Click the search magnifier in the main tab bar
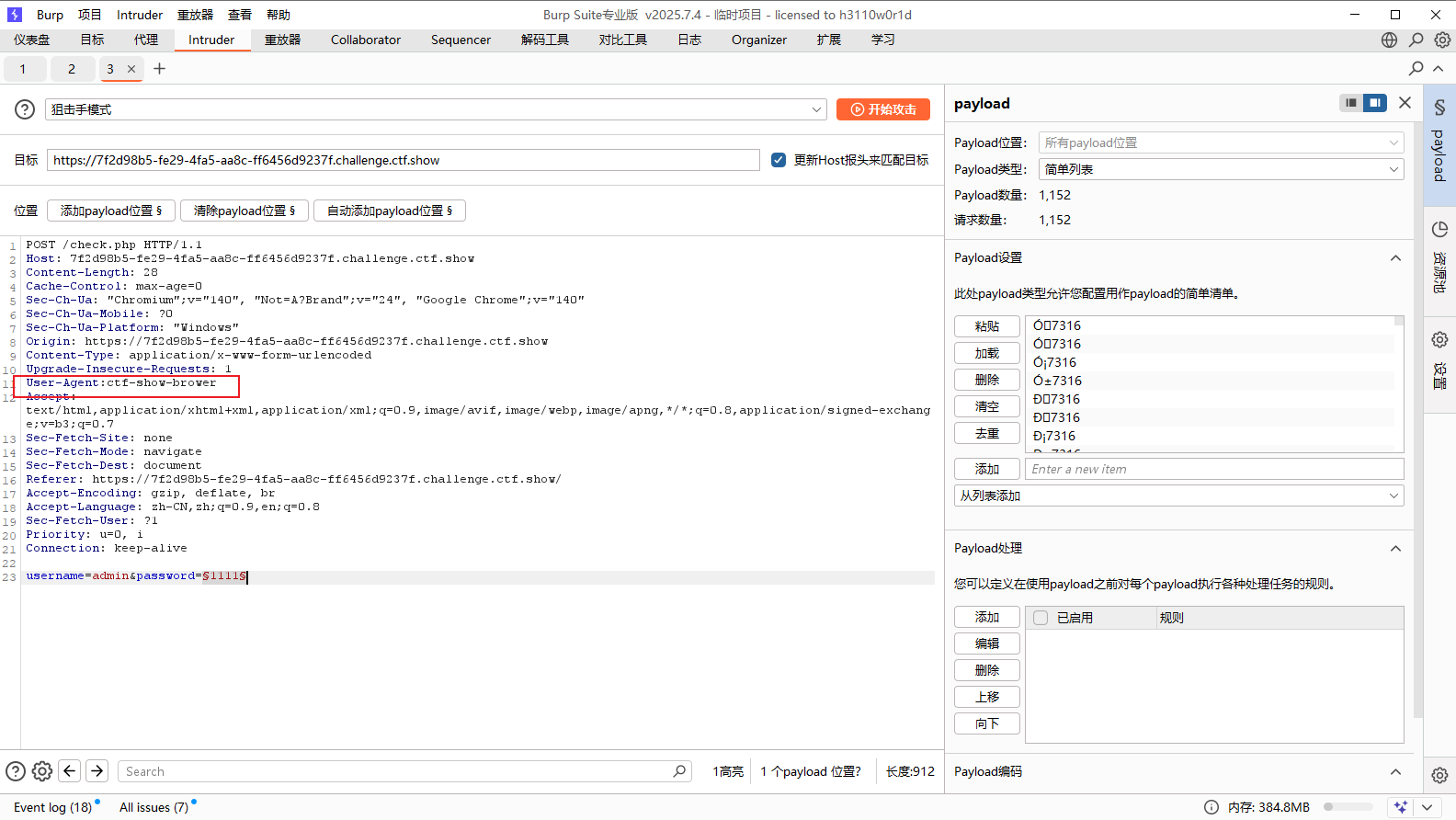Viewport: 1456px width, 820px height. pyautogui.click(x=1416, y=40)
